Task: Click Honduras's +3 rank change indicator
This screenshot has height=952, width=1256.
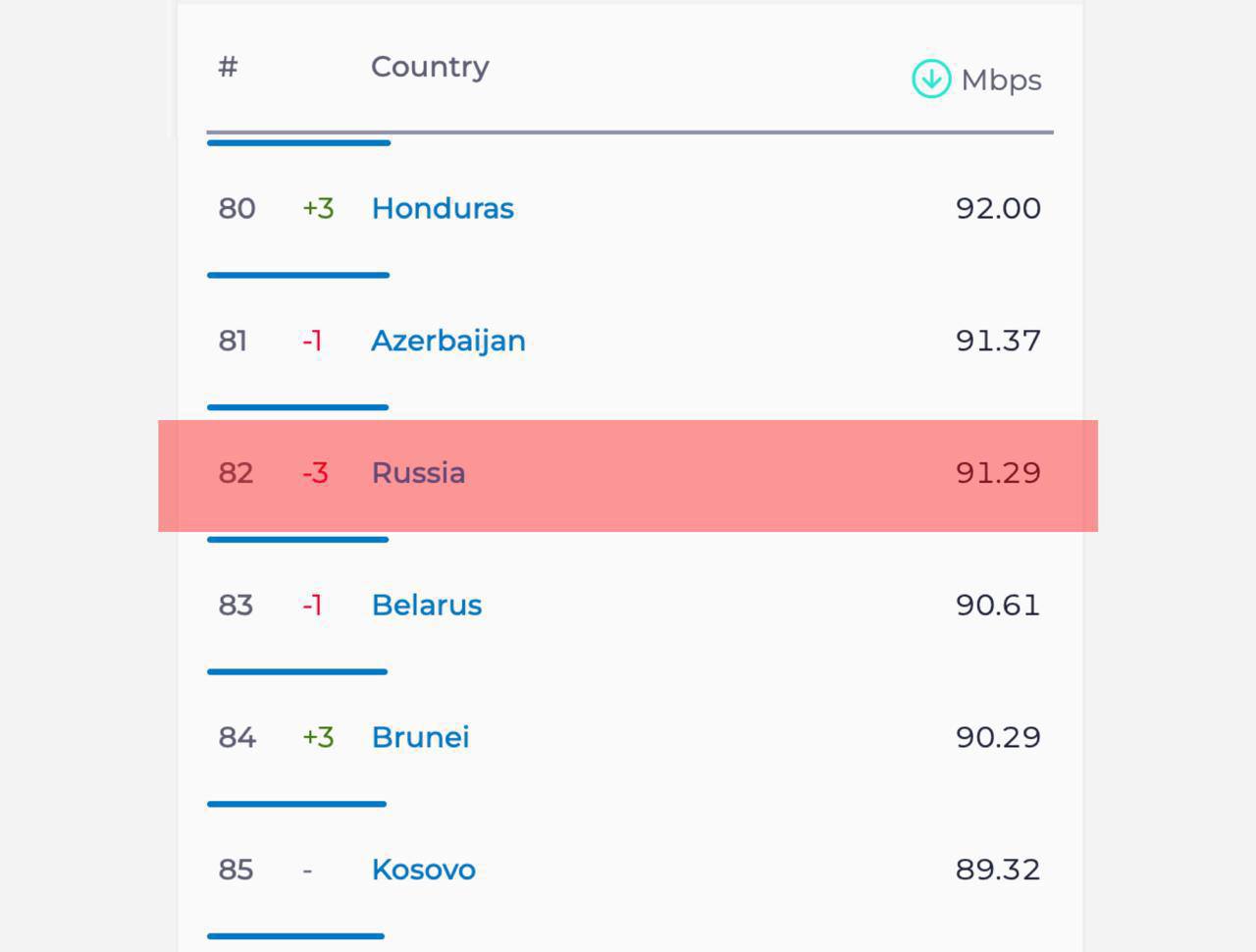Action: [x=318, y=208]
